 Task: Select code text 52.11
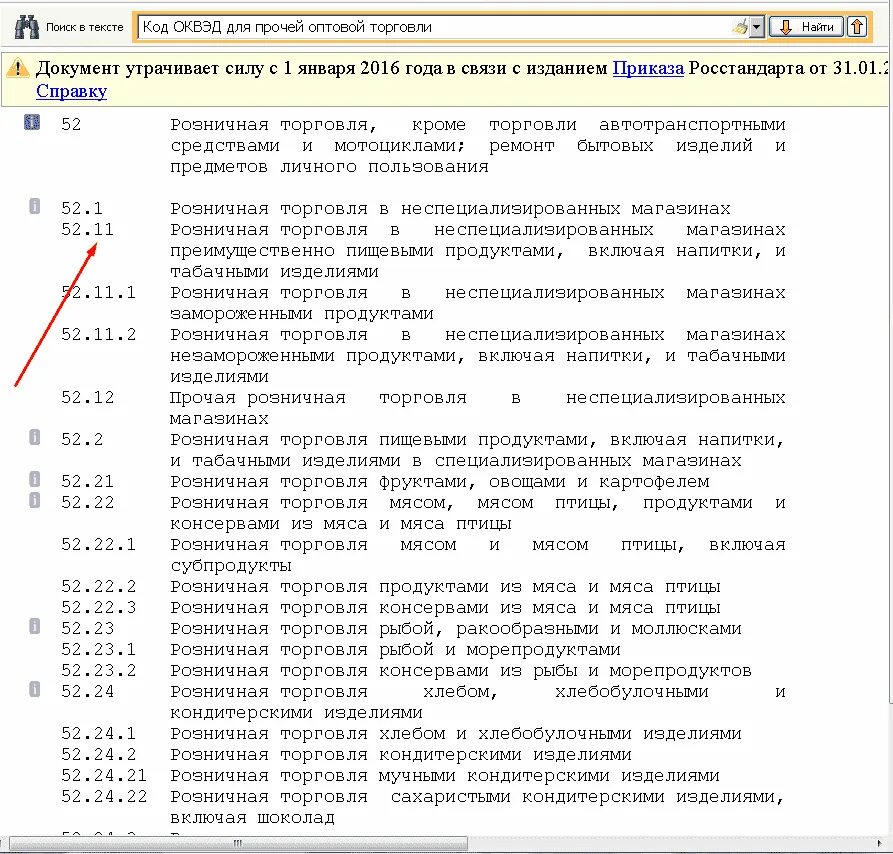(x=88, y=229)
